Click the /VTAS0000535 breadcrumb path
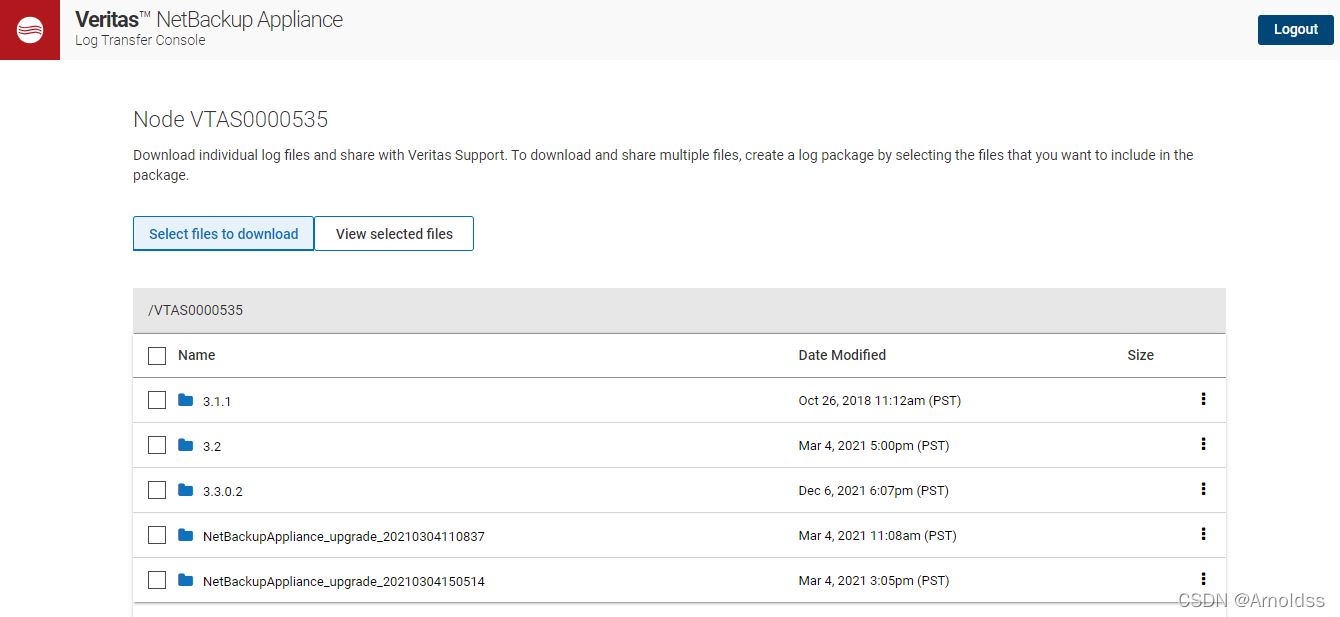The width and height of the screenshot is (1340, 617). 196,310
